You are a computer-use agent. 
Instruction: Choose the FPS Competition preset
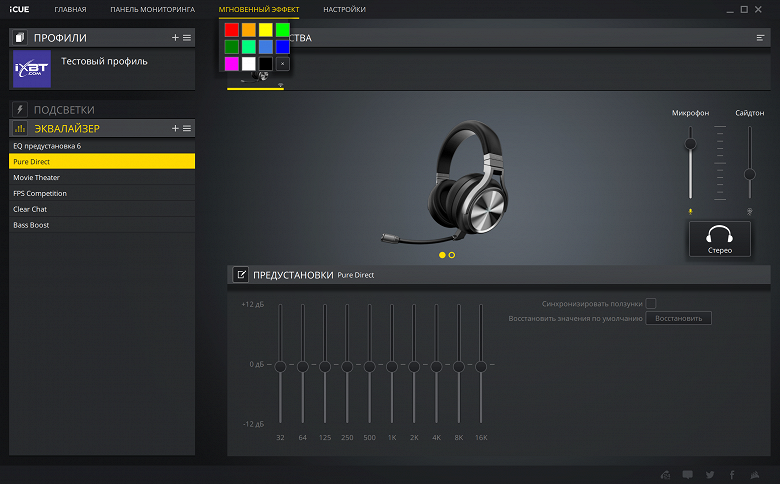coord(102,193)
